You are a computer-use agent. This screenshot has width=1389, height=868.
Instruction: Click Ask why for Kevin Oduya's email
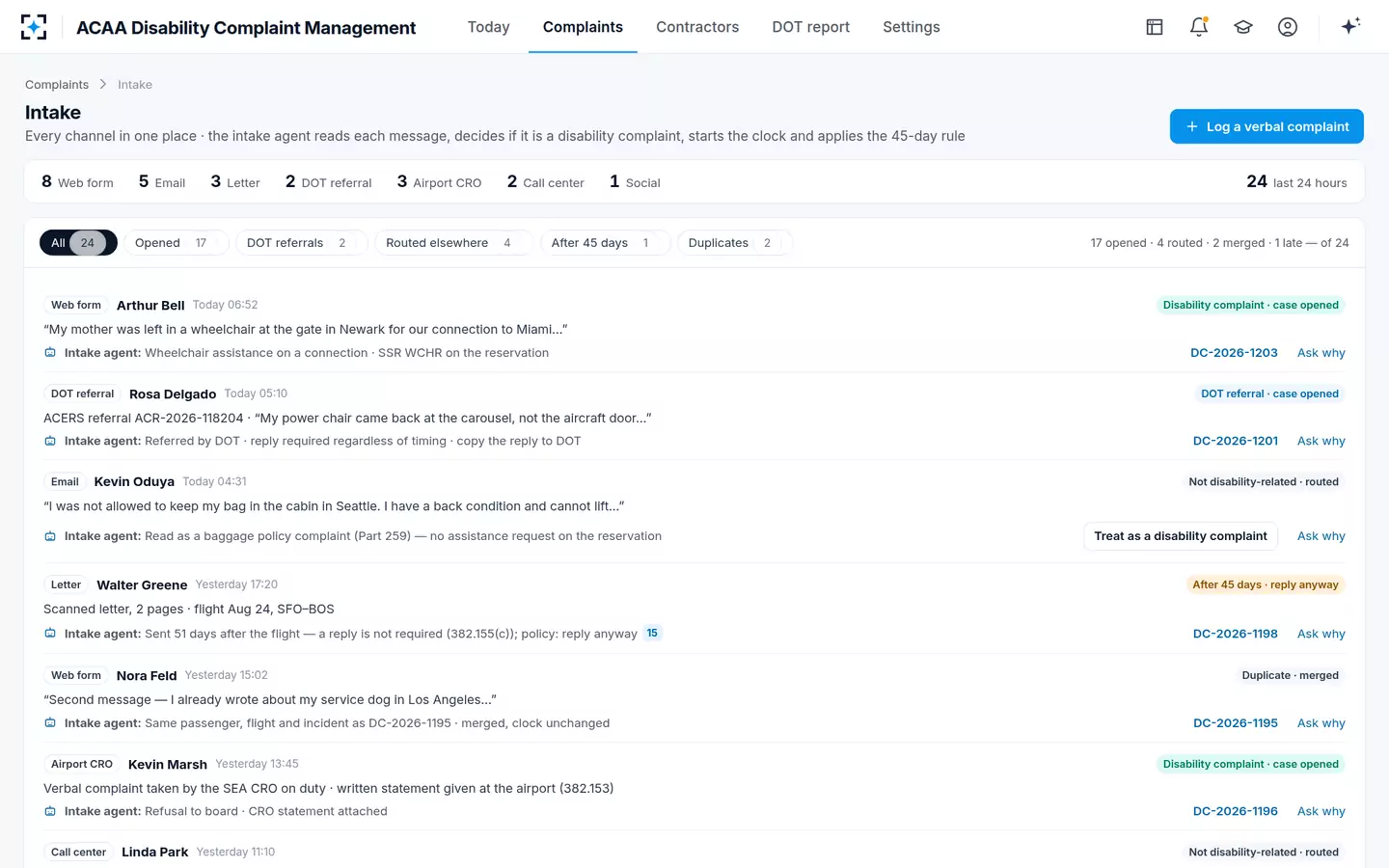coord(1321,536)
